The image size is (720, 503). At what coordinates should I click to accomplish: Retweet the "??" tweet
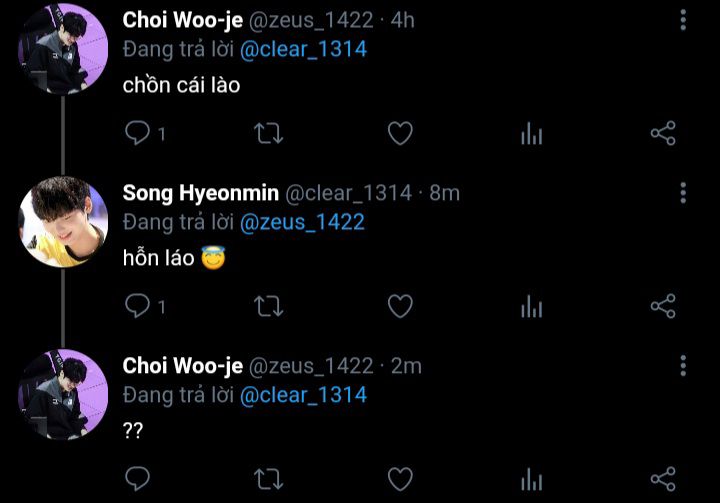pos(269,479)
